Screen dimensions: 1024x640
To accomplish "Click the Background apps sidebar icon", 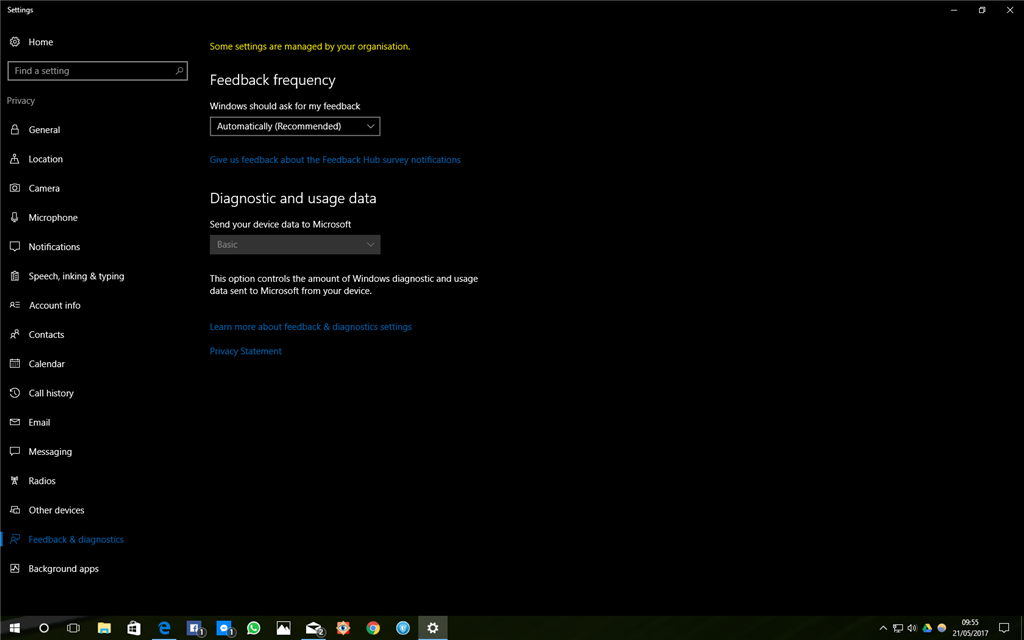I will point(14,569).
